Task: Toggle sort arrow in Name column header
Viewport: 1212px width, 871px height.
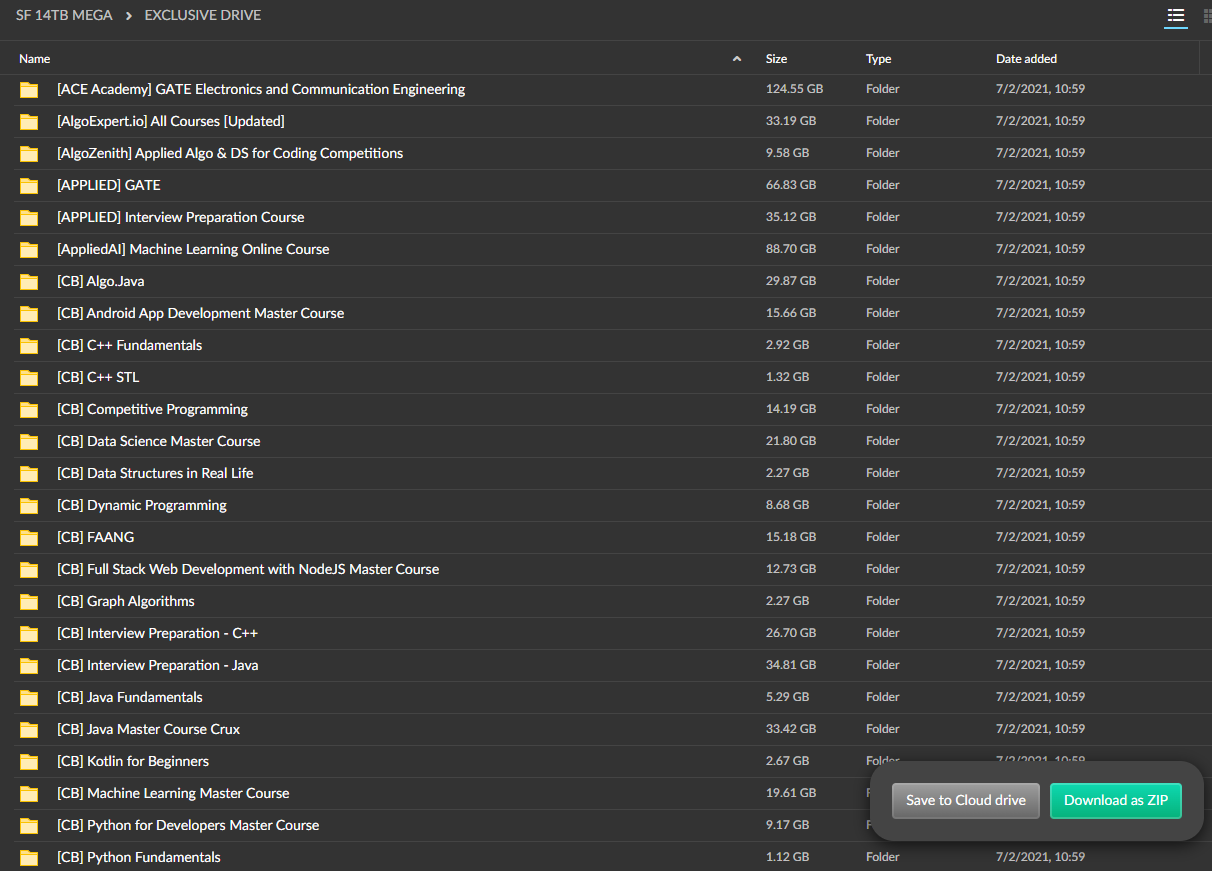Action: coord(737,59)
